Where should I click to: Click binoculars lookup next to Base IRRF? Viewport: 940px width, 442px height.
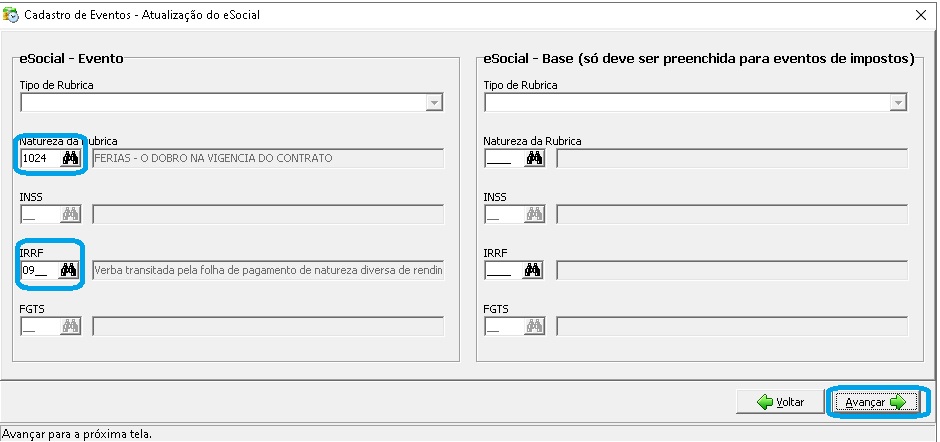pyautogui.click(x=534, y=270)
